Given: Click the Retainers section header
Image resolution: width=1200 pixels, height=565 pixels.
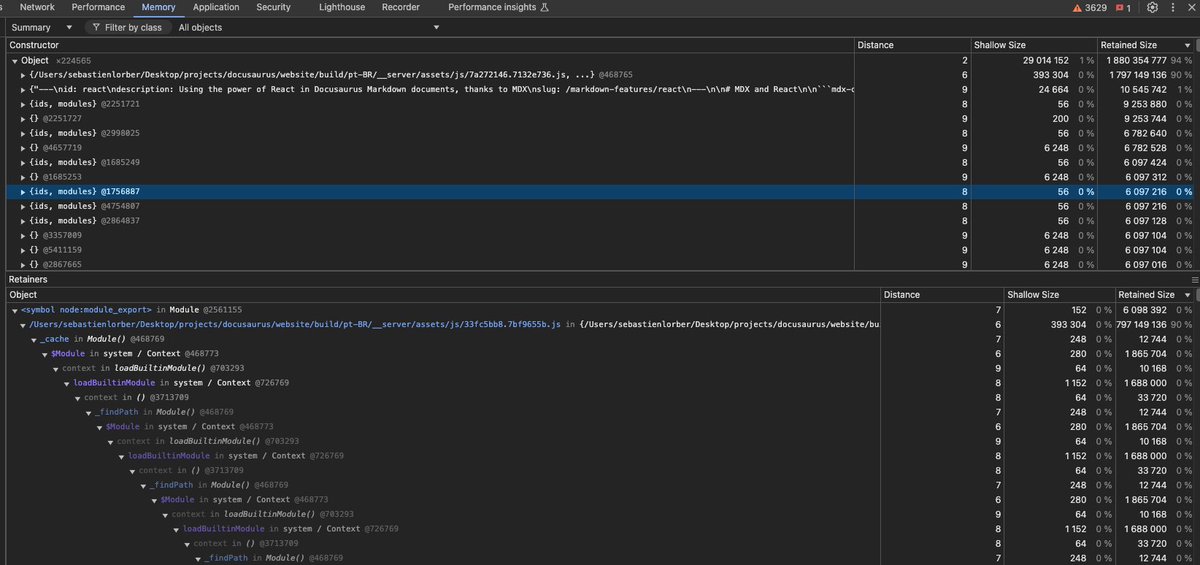Looking at the screenshot, I should click(30, 280).
